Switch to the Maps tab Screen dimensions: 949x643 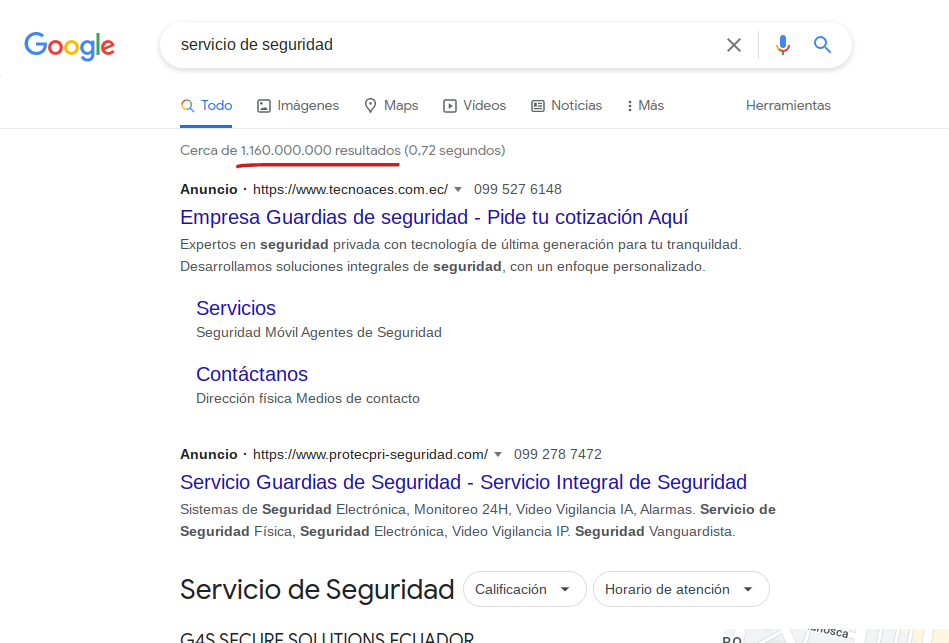391,105
